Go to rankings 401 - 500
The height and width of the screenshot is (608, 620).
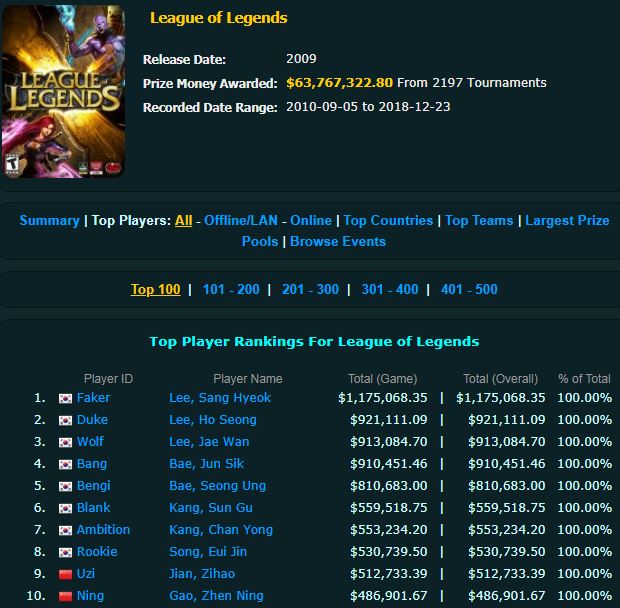tap(469, 289)
